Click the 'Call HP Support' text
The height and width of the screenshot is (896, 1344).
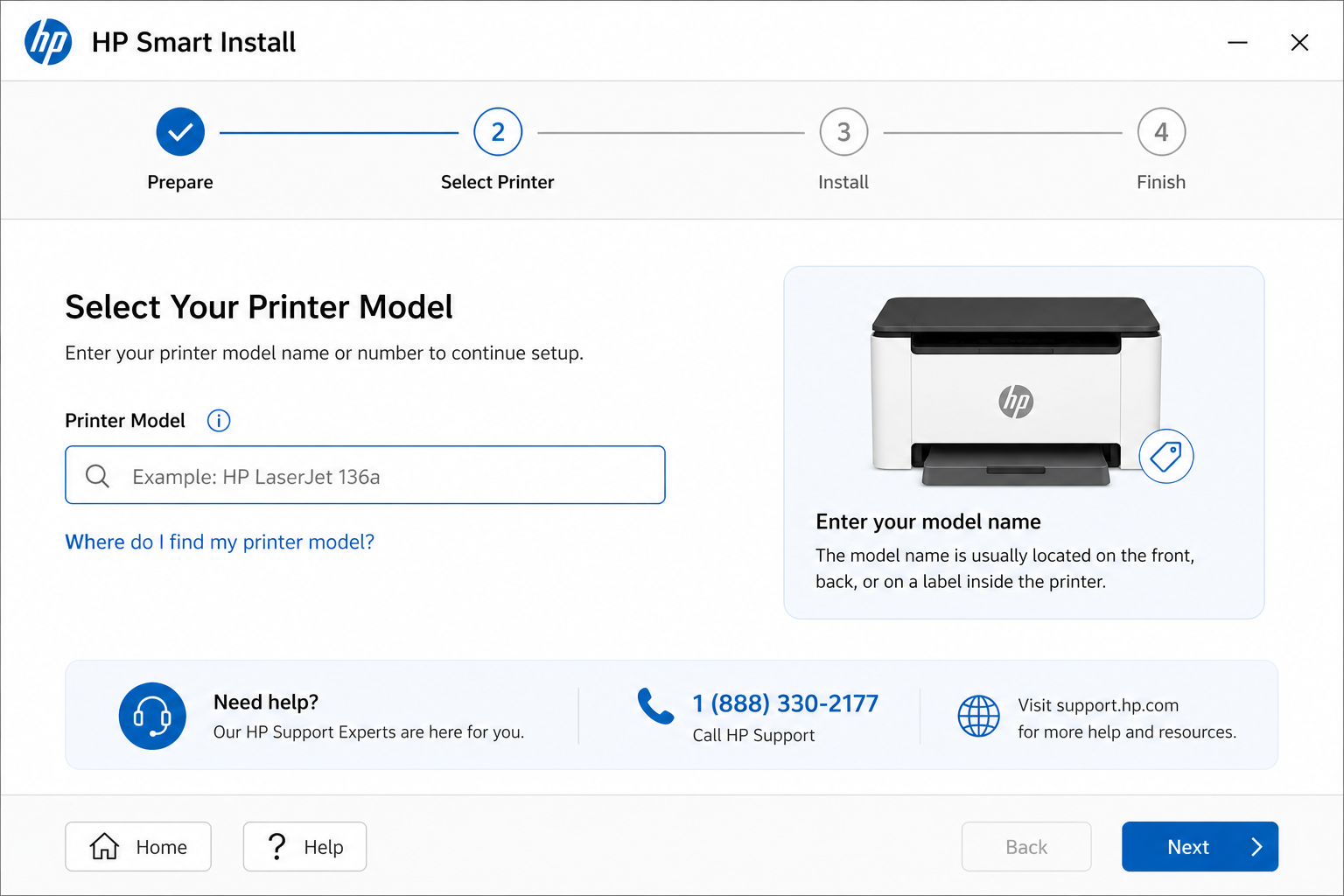(x=753, y=735)
